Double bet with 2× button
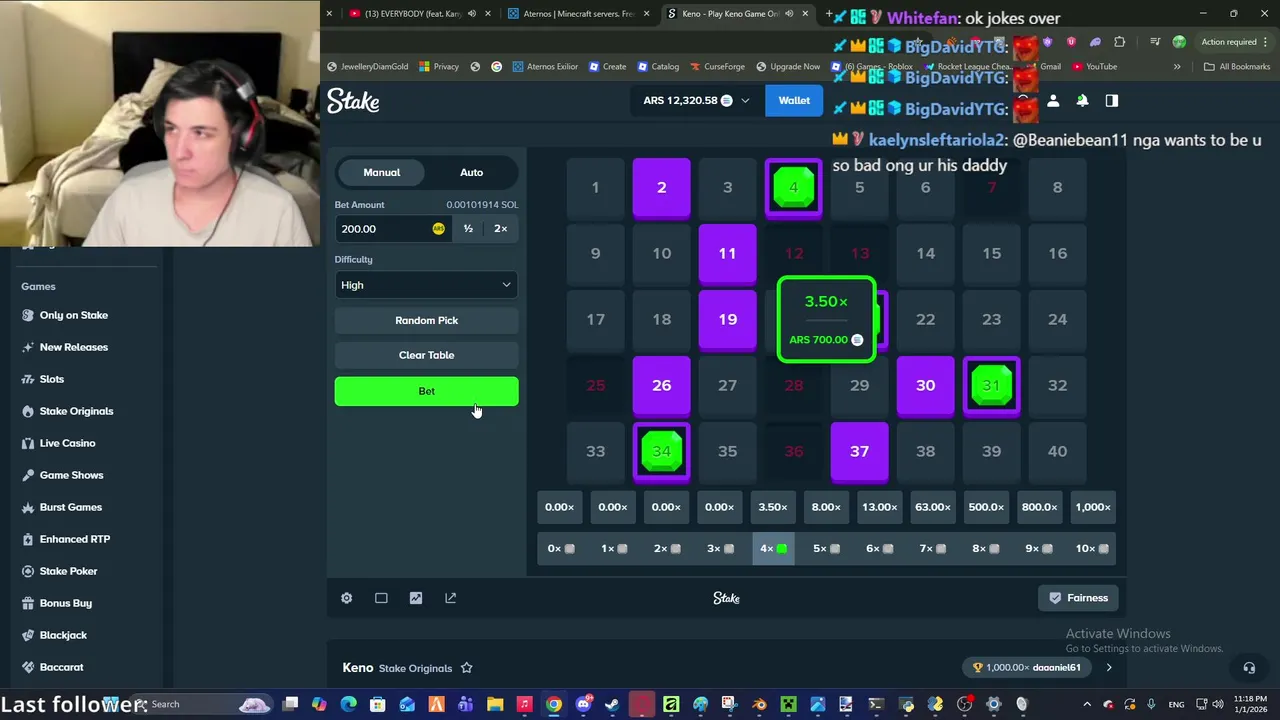The height and width of the screenshot is (720, 1280). [501, 229]
